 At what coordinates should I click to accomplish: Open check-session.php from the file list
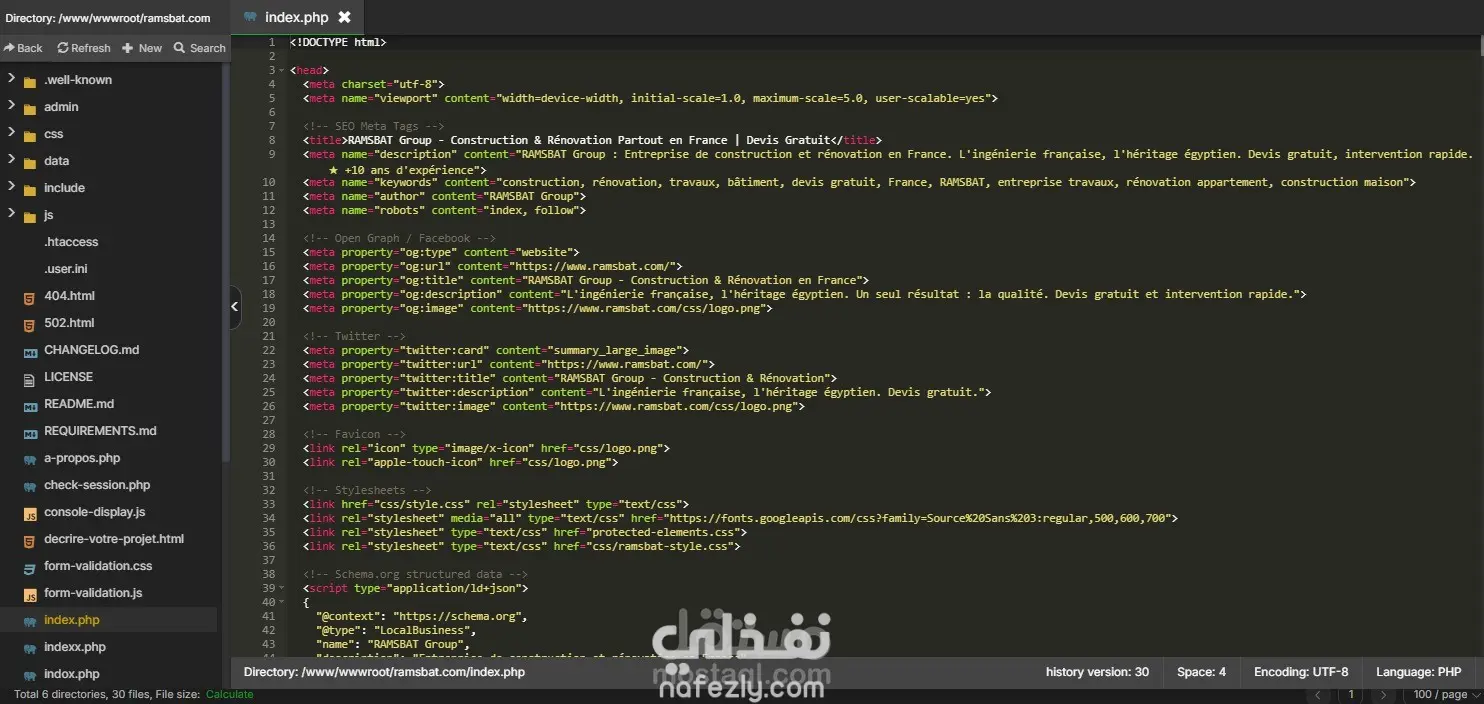tap(97, 485)
